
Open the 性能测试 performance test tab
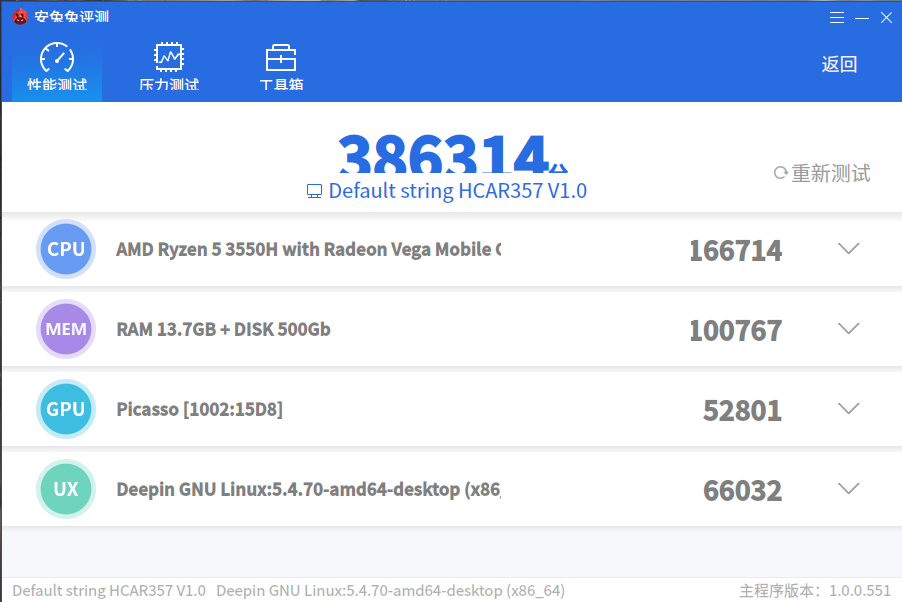point(57,66)
